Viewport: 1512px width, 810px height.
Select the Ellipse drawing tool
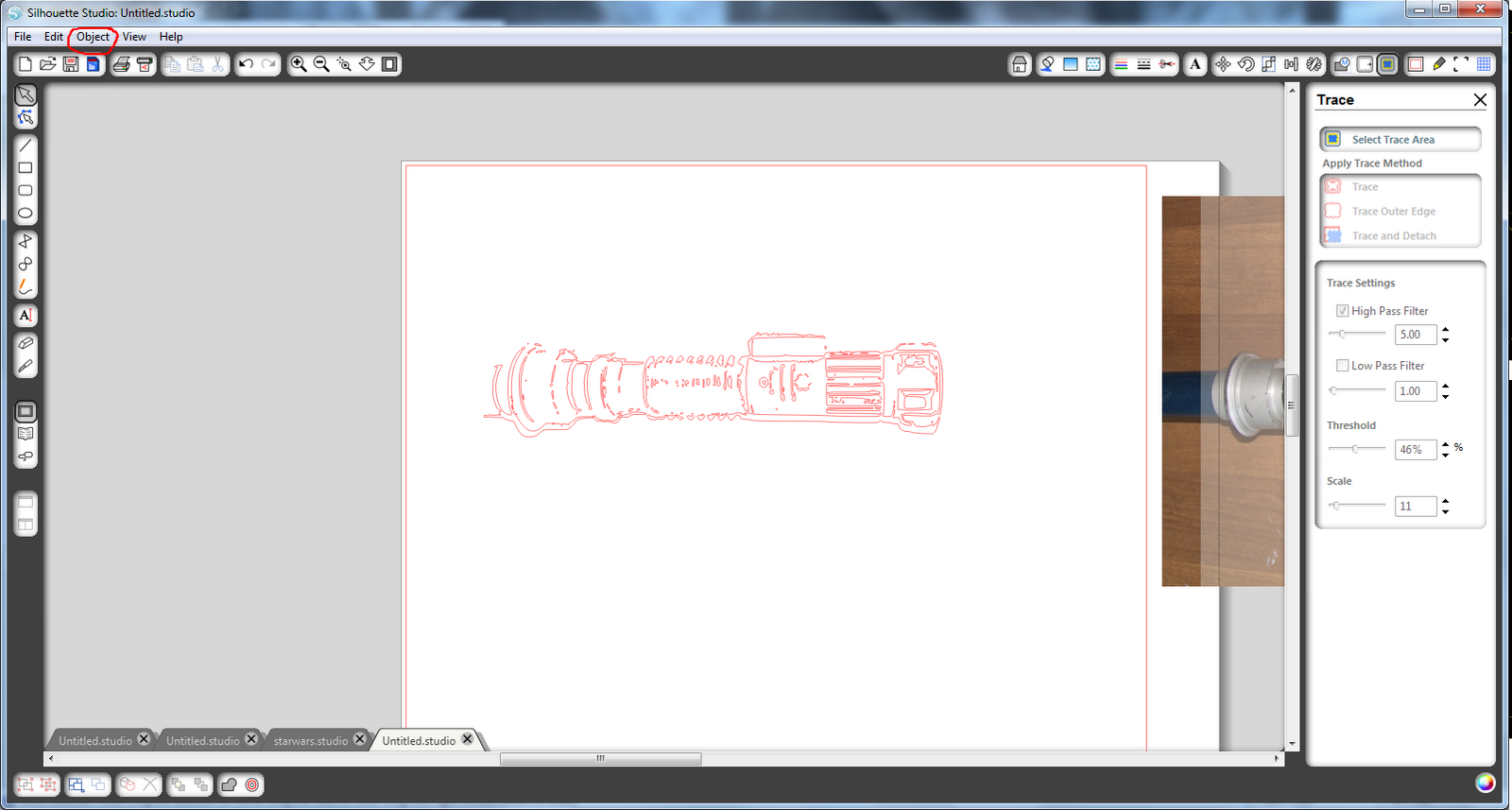(x=26, y=214)
